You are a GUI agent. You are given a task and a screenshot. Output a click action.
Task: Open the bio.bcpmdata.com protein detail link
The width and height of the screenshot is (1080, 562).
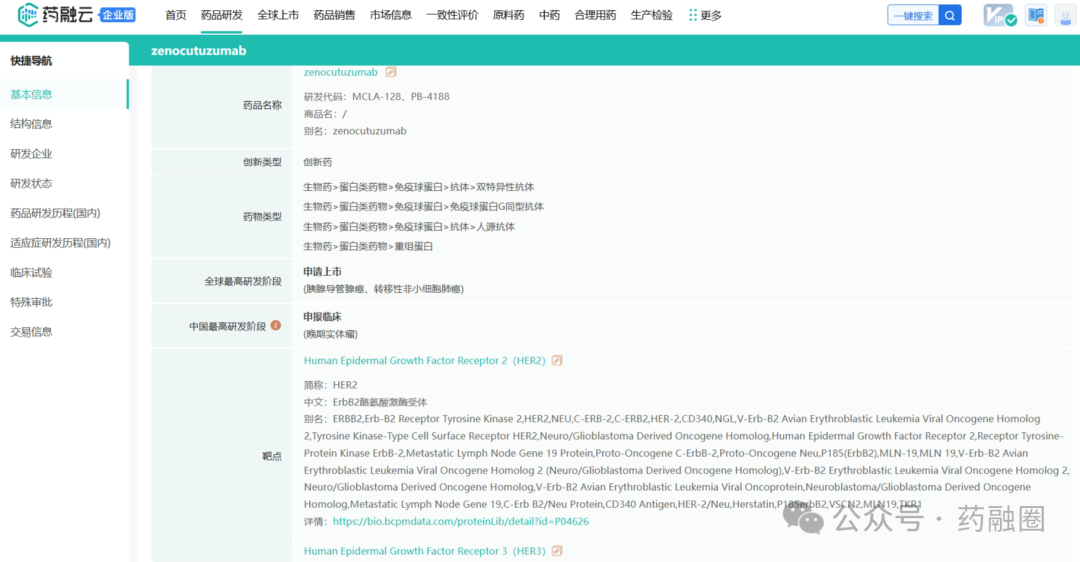461,521
